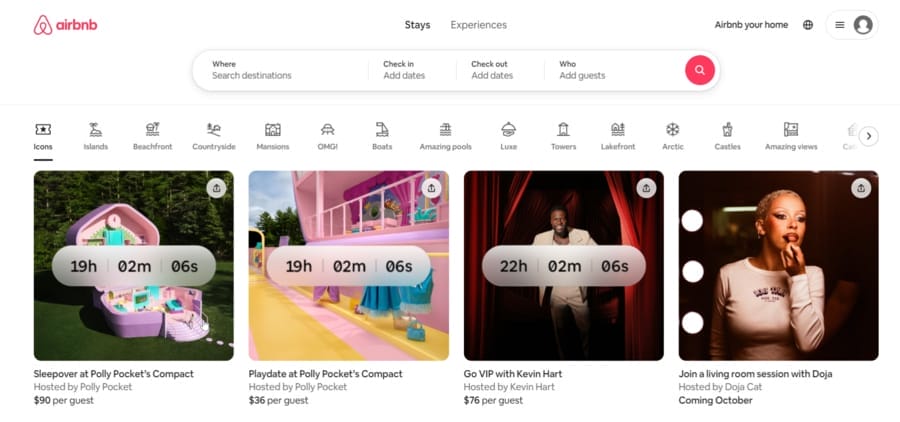Click the 22h countdown timer
Screen dimensions: 900x422
(x=564, y=266)
